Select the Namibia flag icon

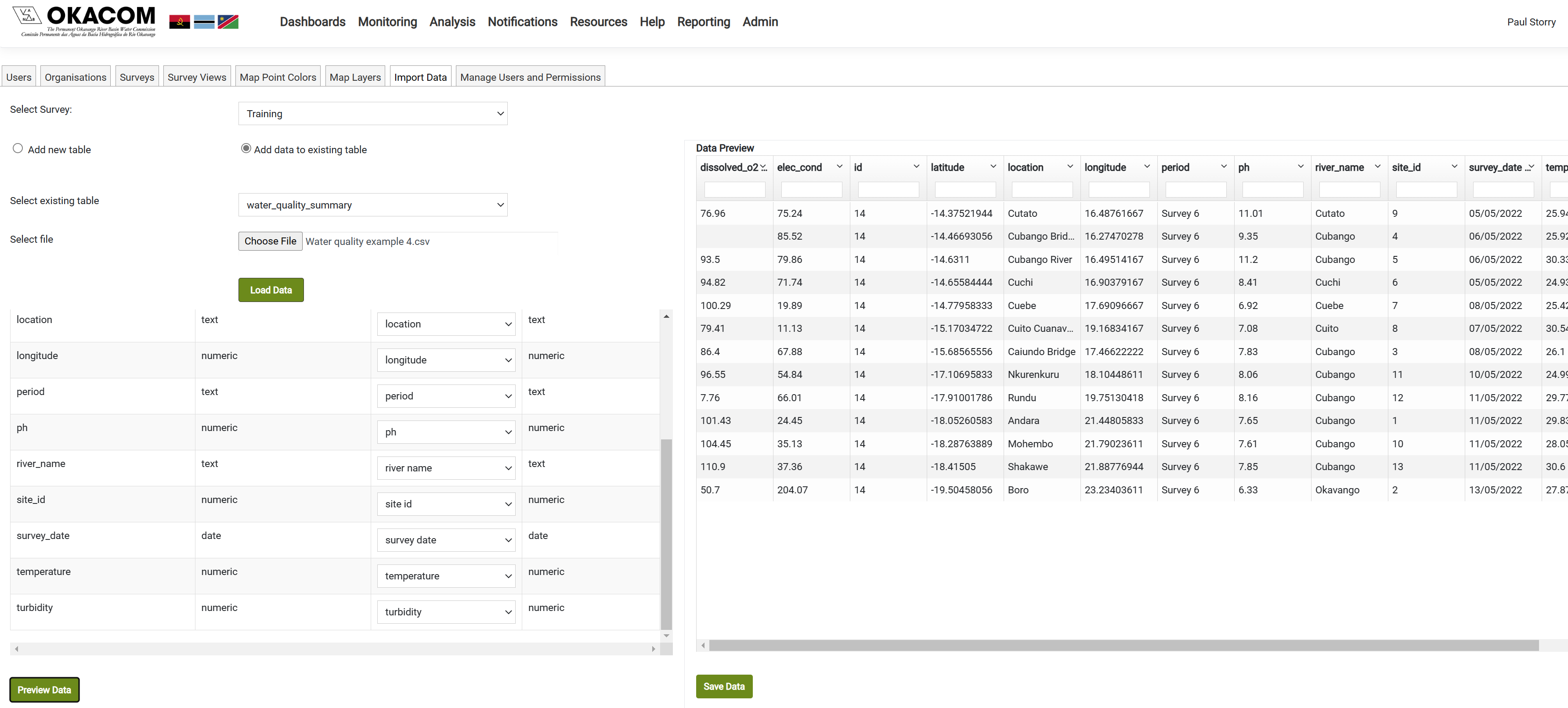pos(228,22)
